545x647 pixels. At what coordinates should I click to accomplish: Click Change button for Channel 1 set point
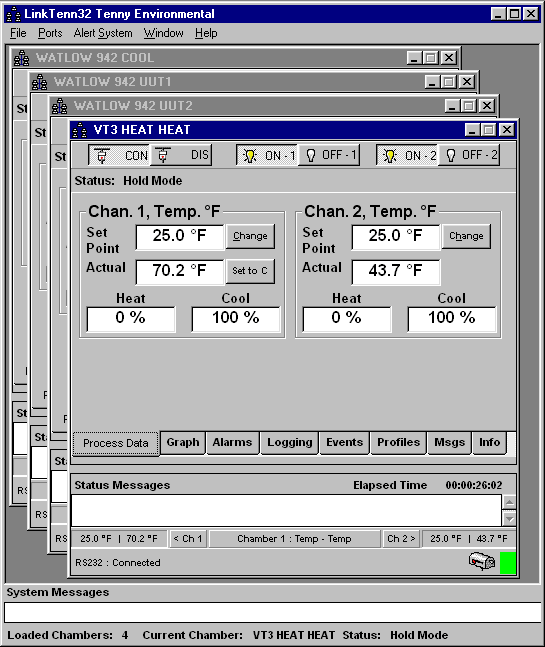(x=250, y=236)
